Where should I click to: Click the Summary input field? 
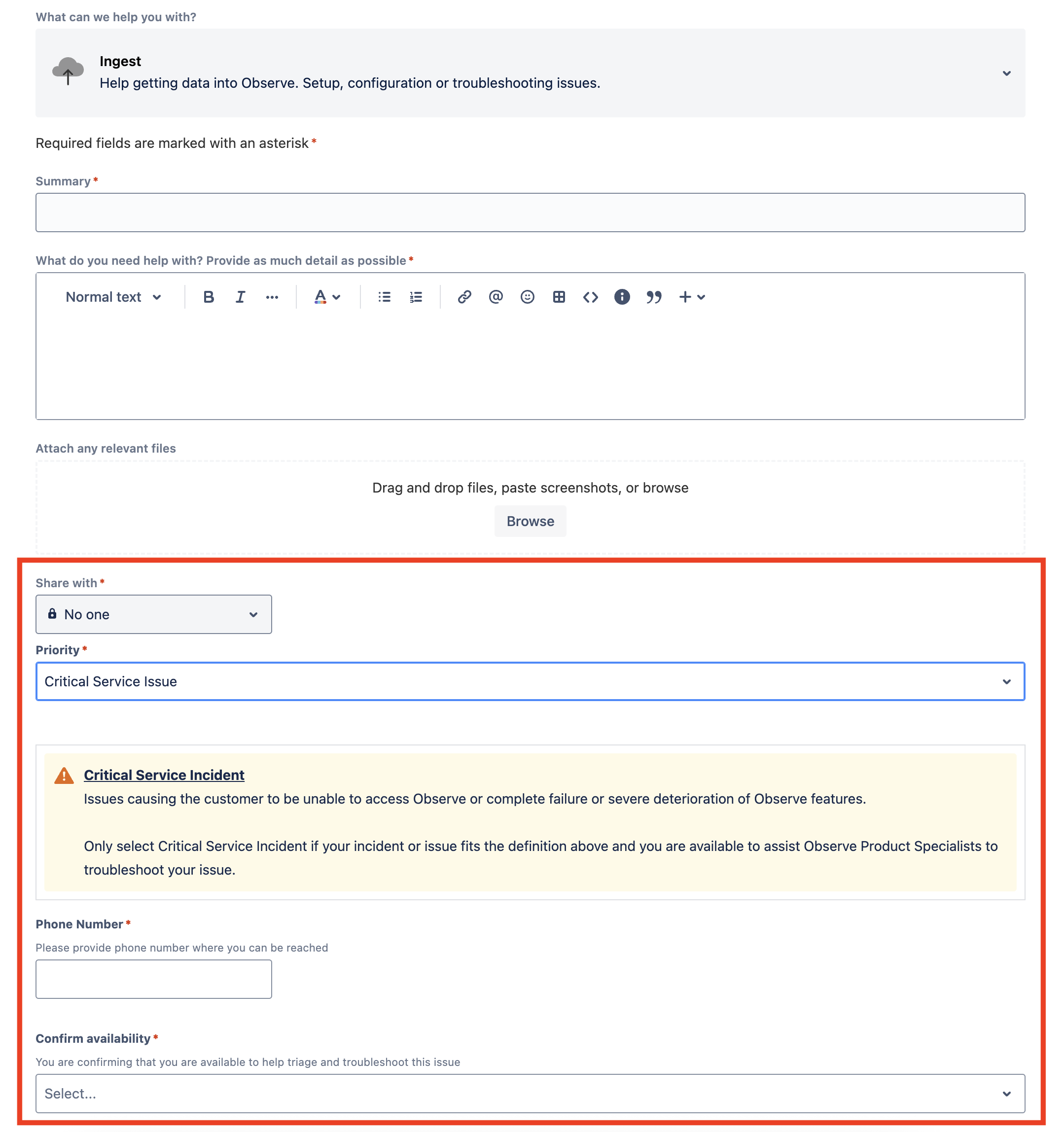[530, 212]
